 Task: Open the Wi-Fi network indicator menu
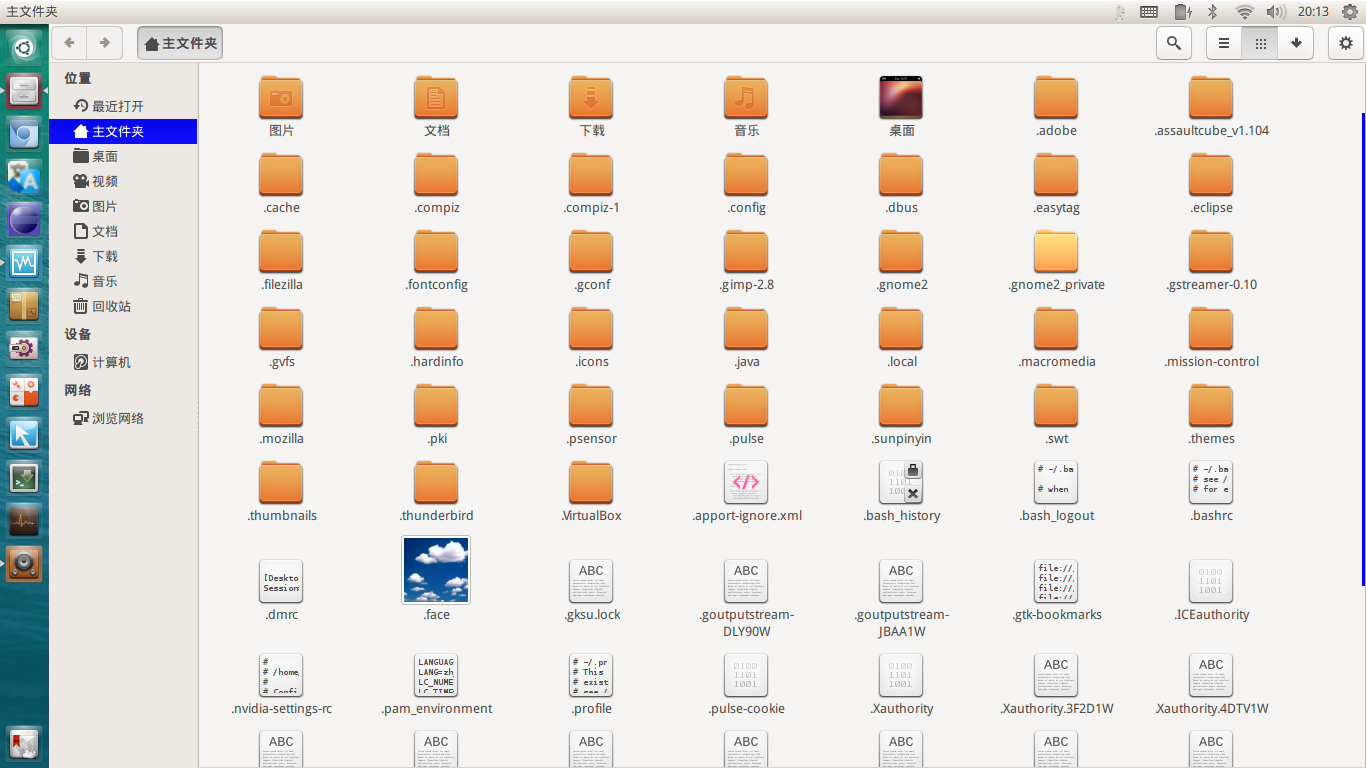tap(1245, 11)
